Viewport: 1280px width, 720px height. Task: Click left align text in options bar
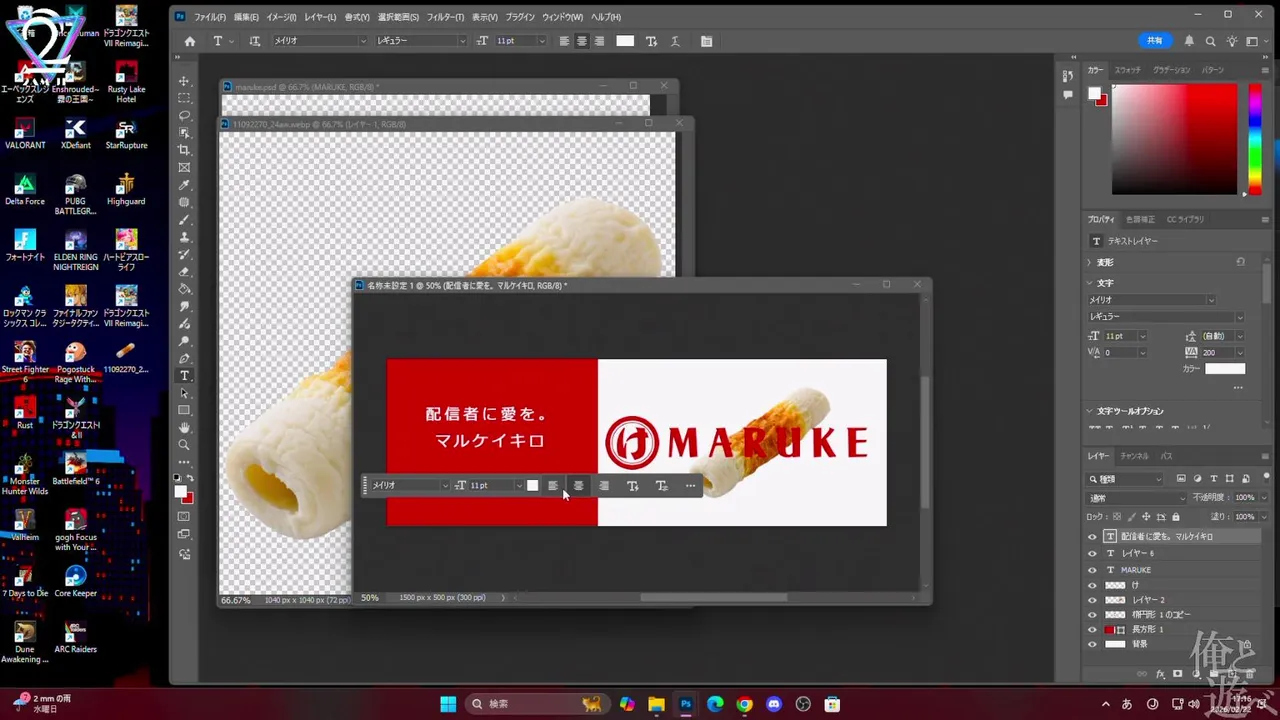tap(563, 41)
